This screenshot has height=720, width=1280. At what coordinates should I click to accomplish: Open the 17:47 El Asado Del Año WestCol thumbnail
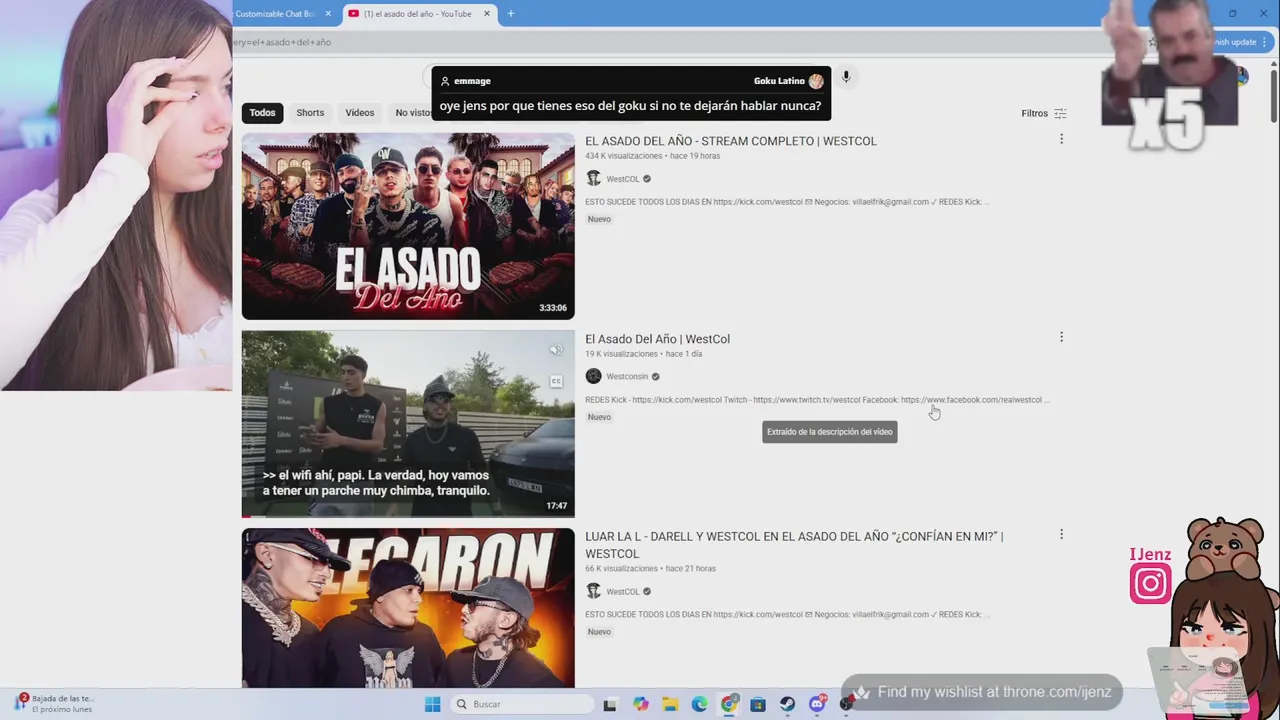point(408,424)
